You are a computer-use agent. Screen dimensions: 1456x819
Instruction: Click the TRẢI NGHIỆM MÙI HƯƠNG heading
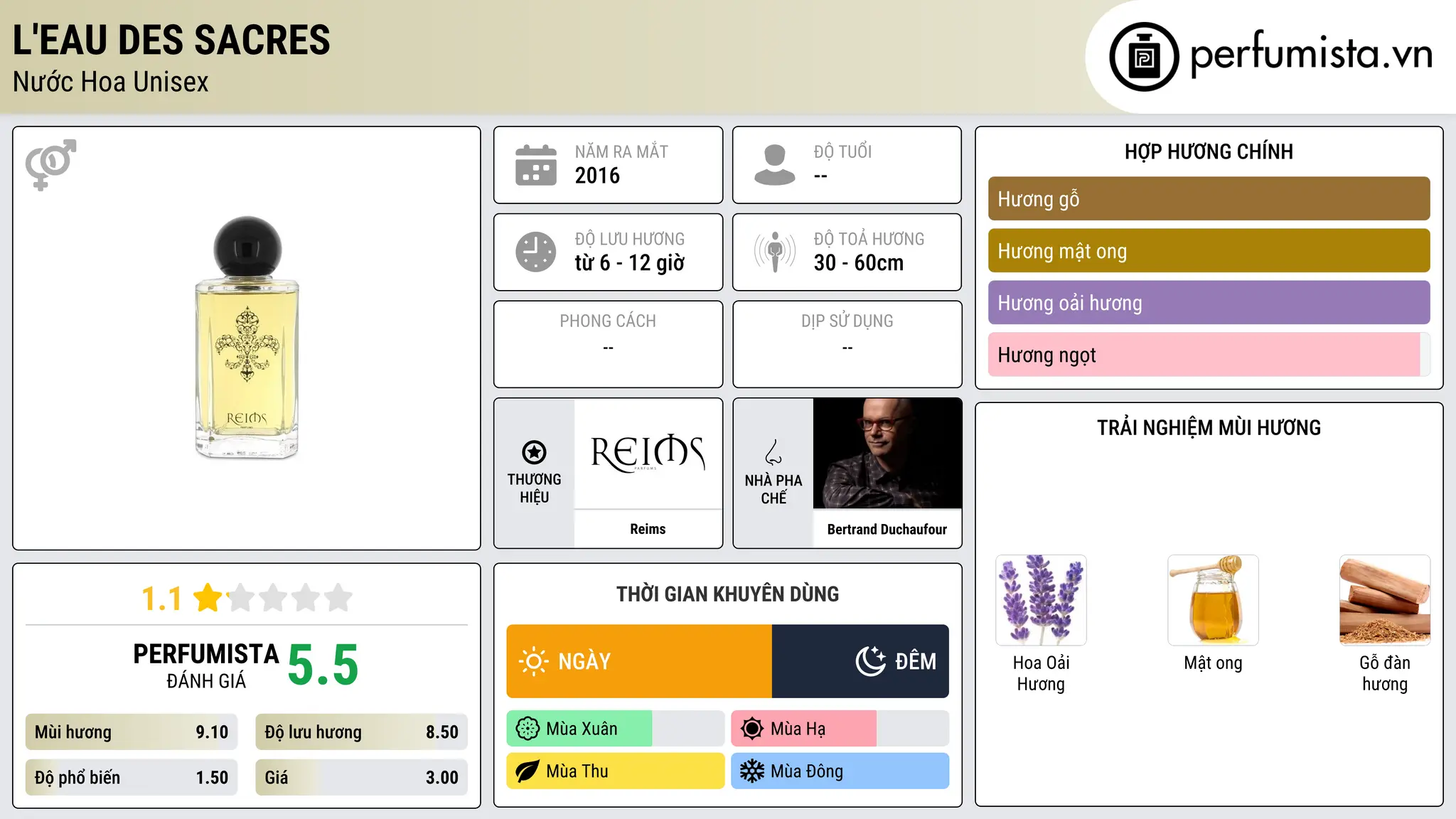point(1209,427)
